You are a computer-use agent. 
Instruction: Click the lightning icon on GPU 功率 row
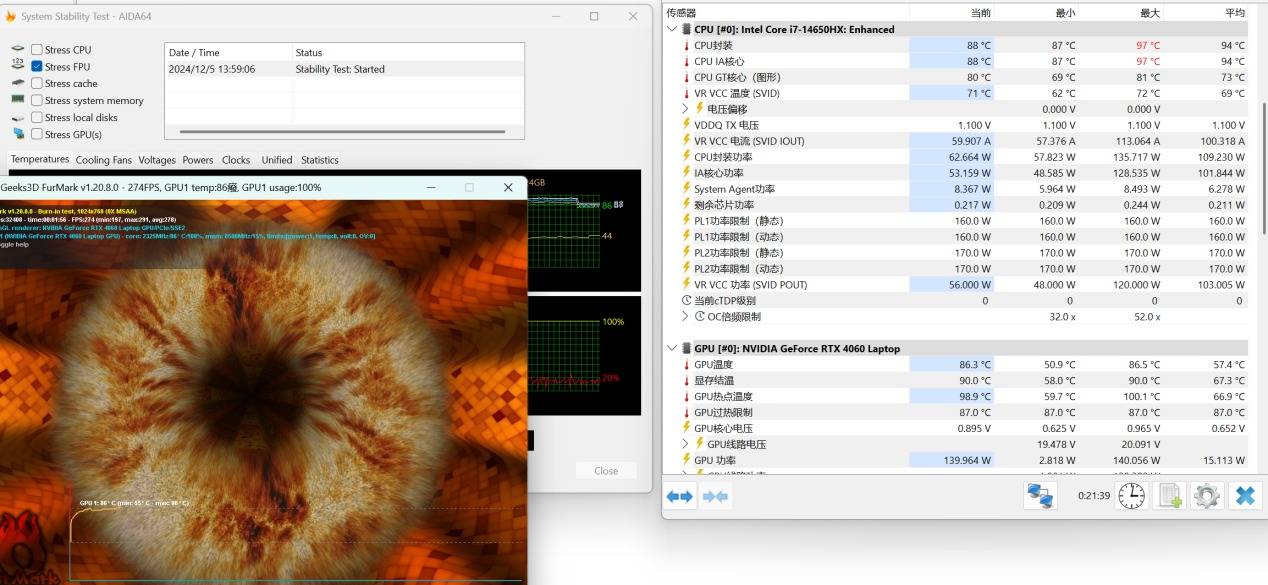point(686,460)
